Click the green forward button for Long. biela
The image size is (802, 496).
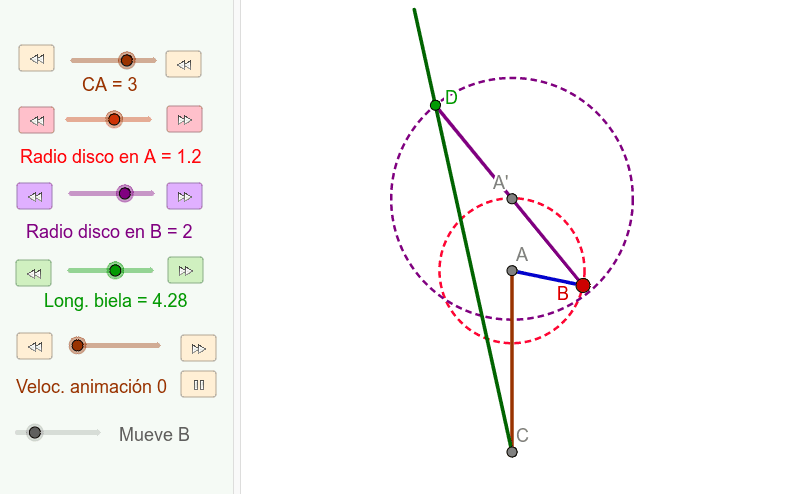coord(186,270)
